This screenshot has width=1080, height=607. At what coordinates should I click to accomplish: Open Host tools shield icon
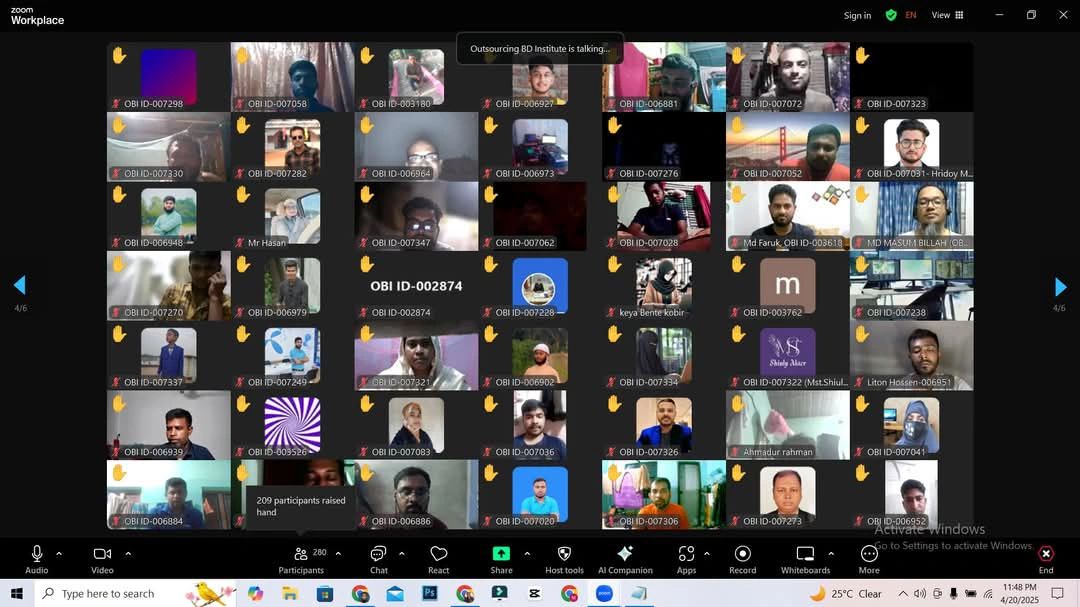pyautogui.click(x=564, y=558)
